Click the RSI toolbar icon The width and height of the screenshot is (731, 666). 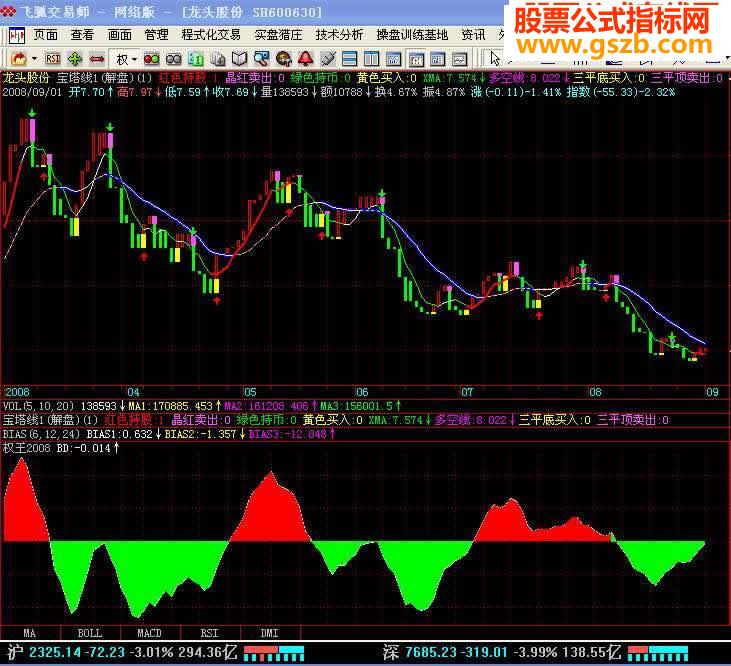[x=53, y=59]
